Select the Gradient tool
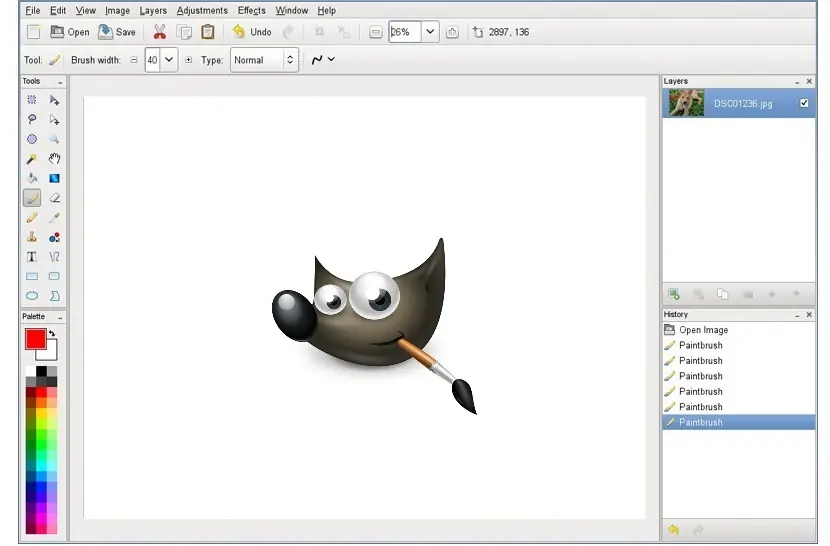 [54, 178]
